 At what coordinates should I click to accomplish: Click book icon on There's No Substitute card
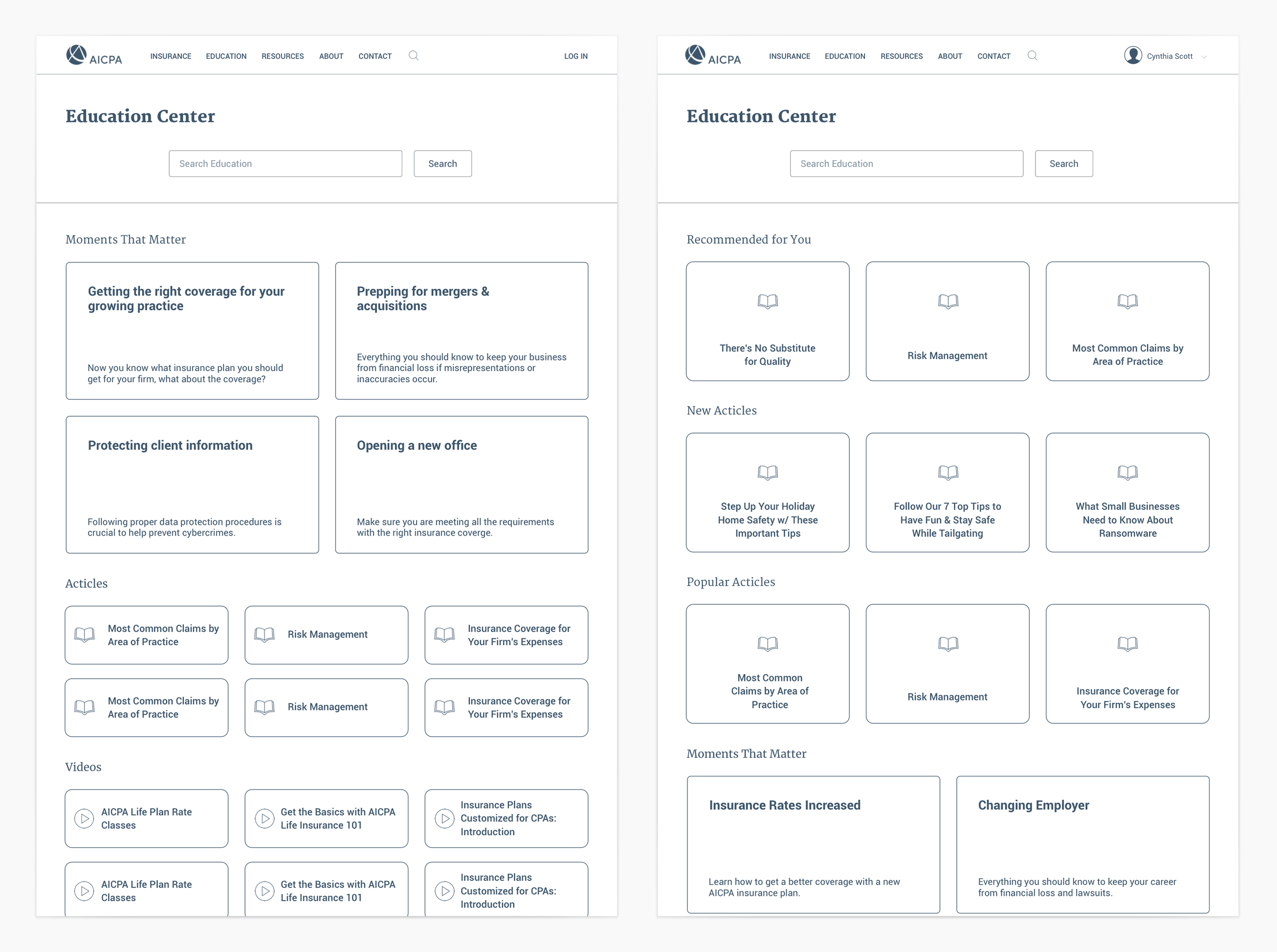(x=768, y=301)
